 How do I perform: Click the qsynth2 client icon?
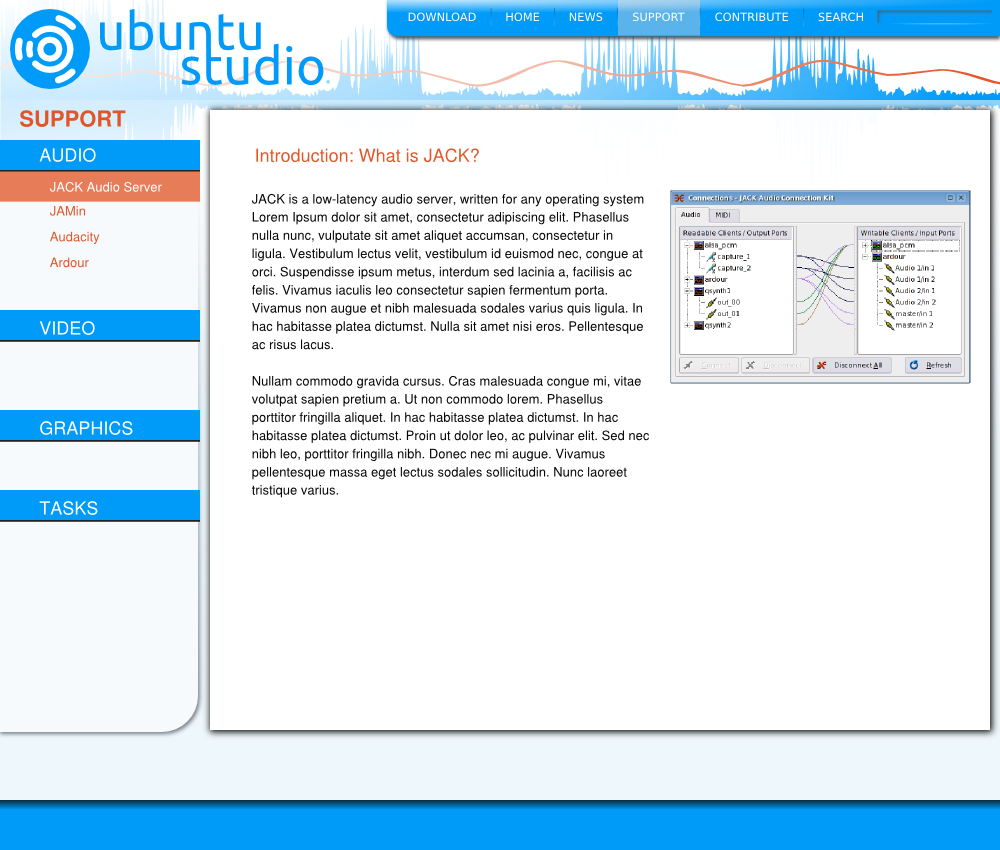[699, 326]
